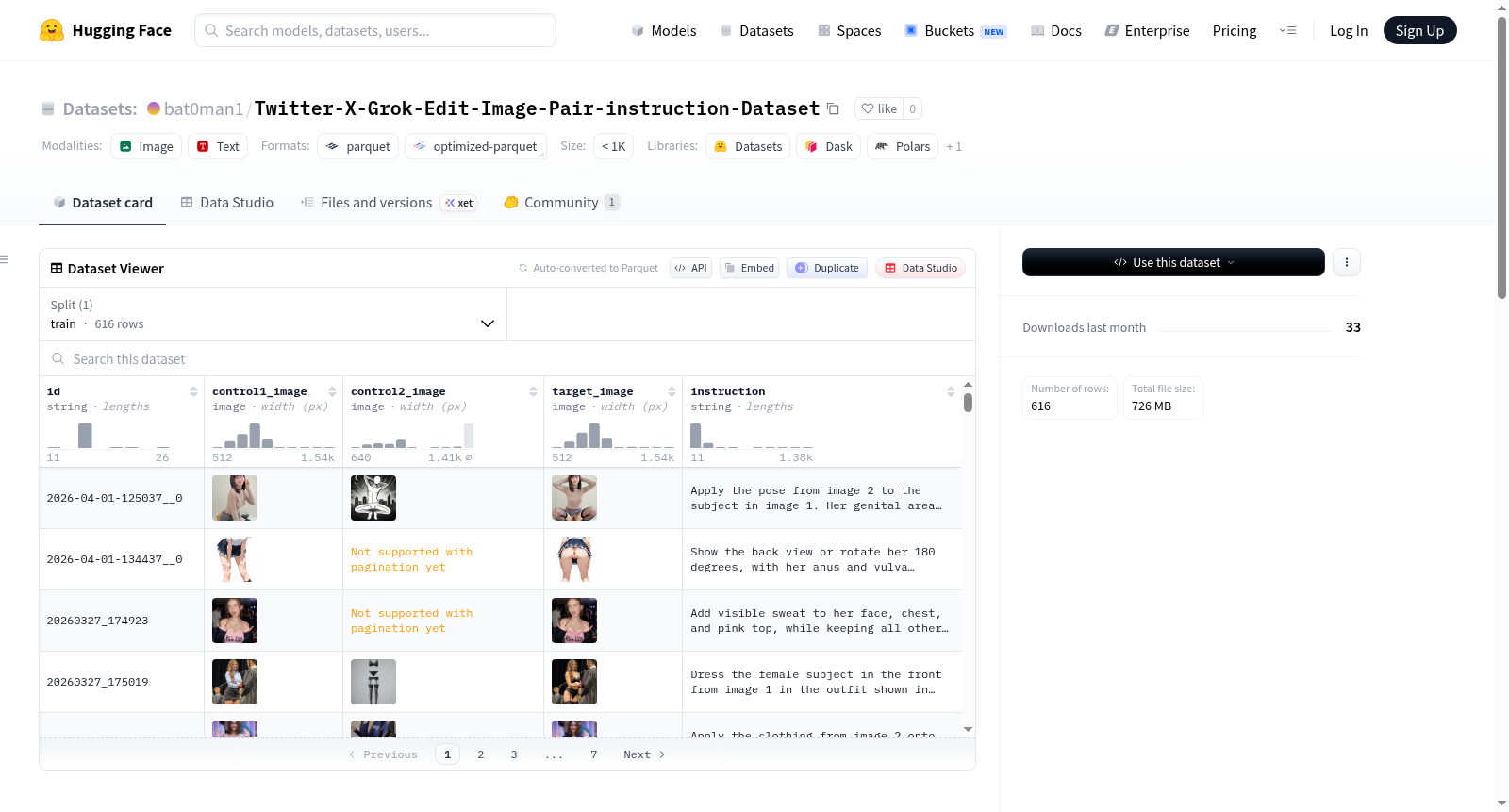Open the API option in Dataset Viewer

pos(690,268)
